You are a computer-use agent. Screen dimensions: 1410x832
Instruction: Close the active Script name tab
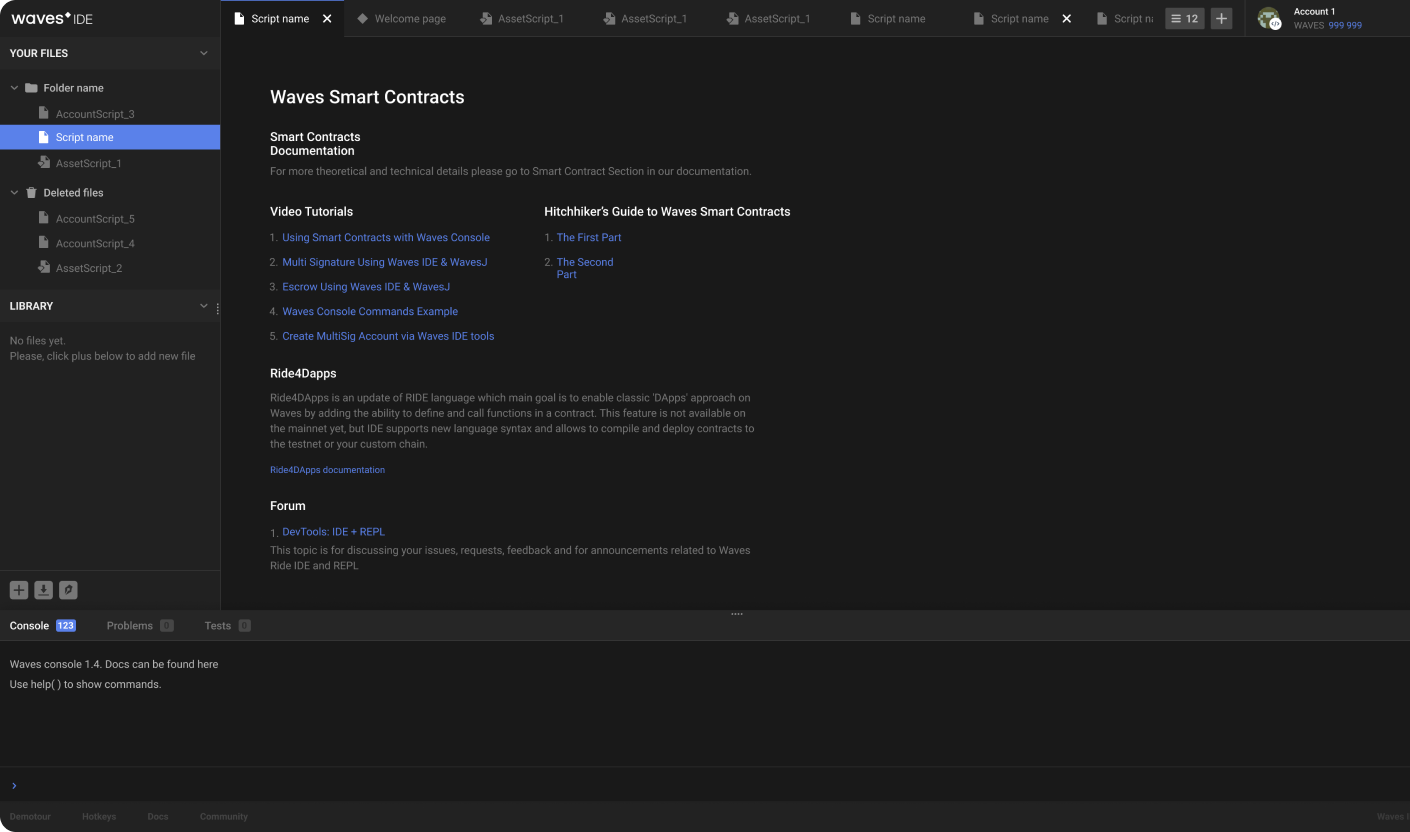327,19
